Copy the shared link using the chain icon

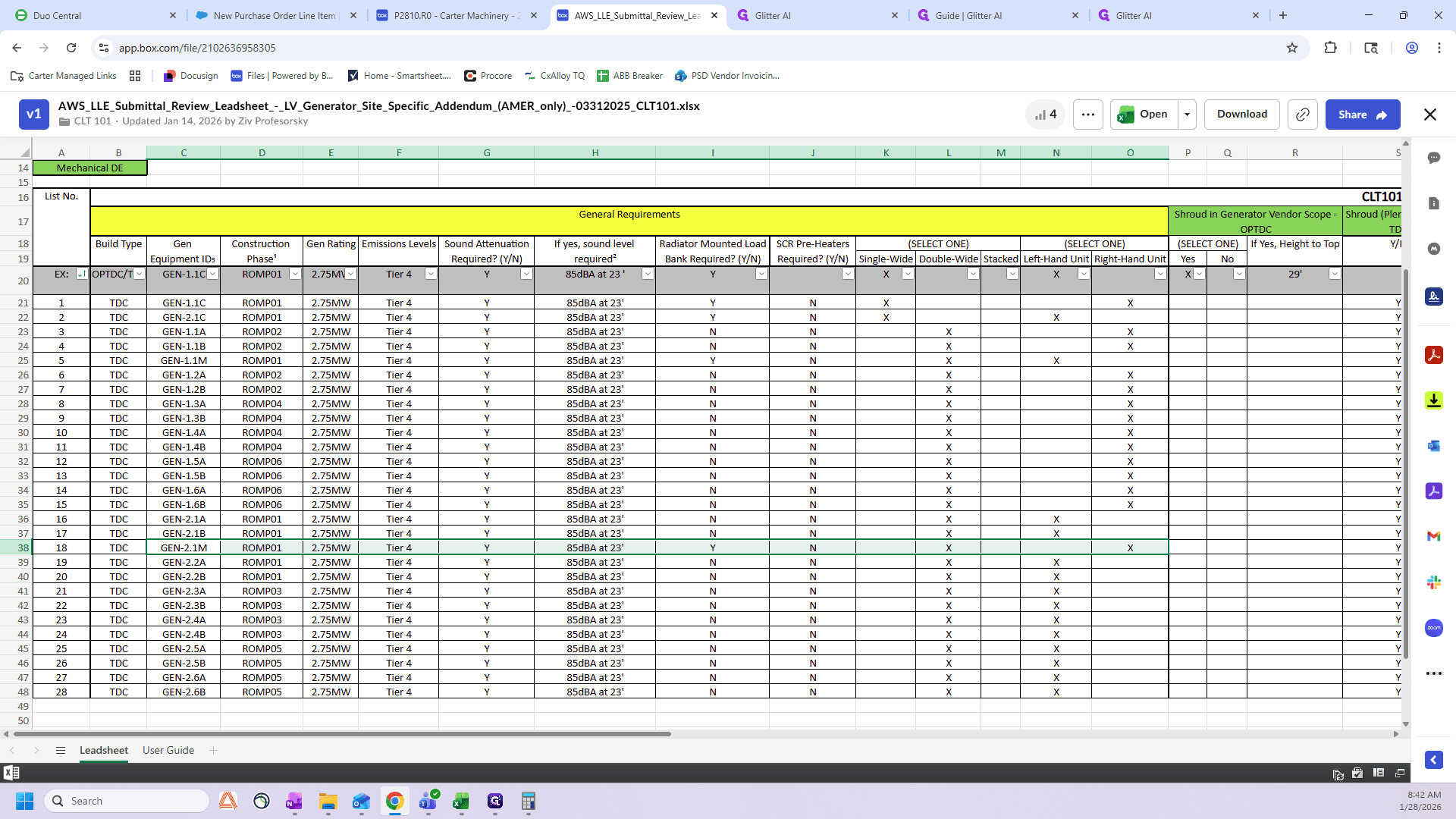coord(1302,115)
